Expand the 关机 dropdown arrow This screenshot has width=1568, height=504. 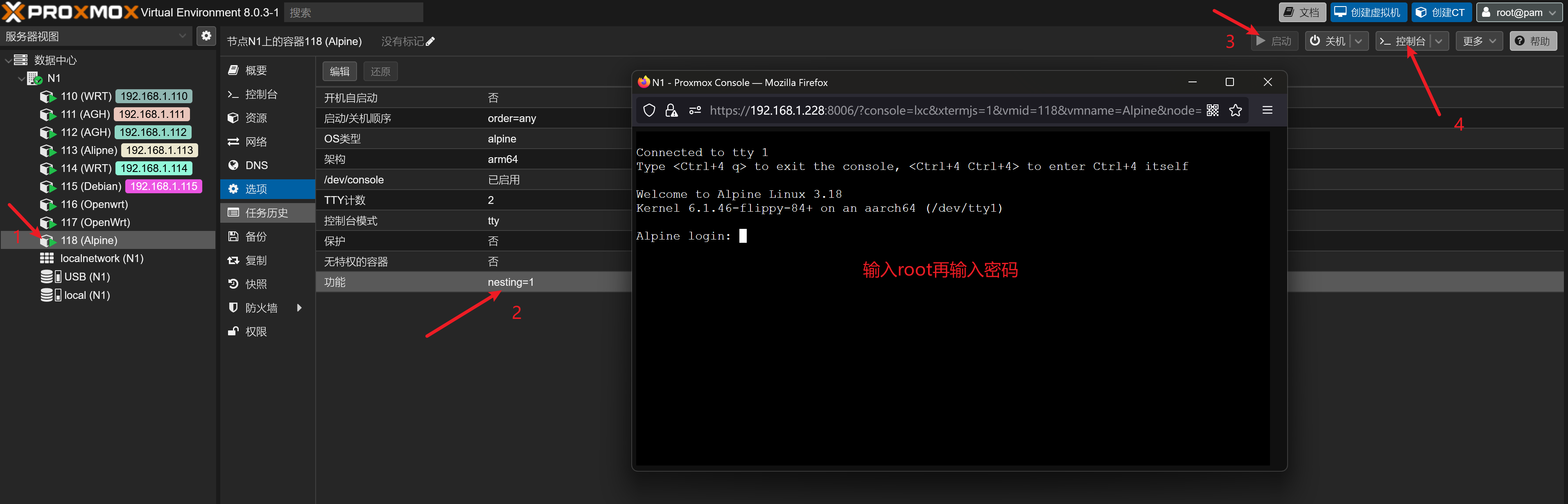pos(1359,41)
